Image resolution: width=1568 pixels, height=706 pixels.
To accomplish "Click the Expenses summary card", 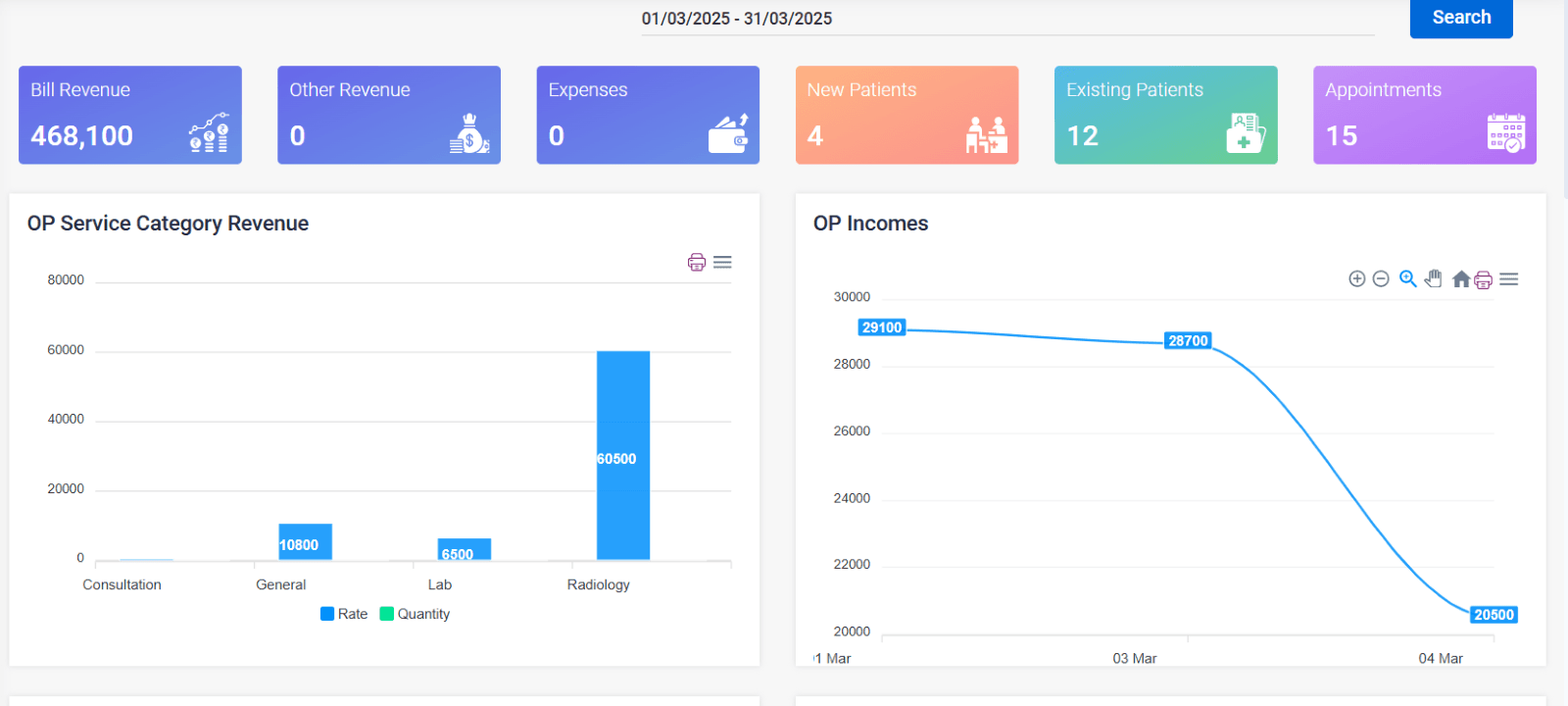I will click(x=648, y=115).
